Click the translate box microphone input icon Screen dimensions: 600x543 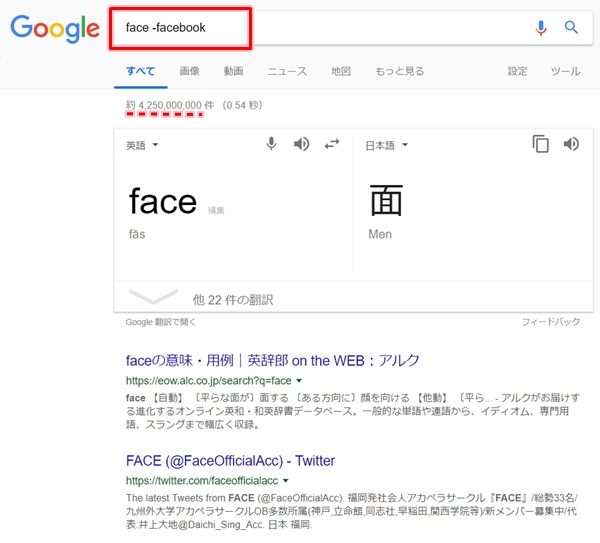click(271, 144)
